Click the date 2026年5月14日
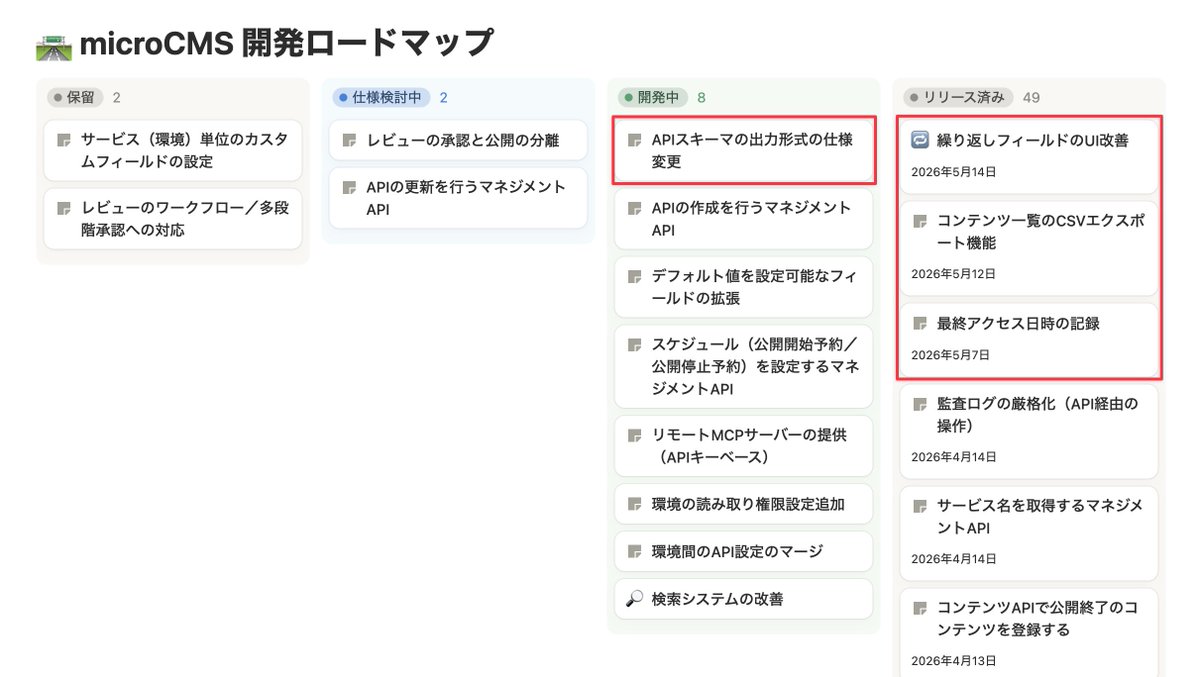 point(953,172)
